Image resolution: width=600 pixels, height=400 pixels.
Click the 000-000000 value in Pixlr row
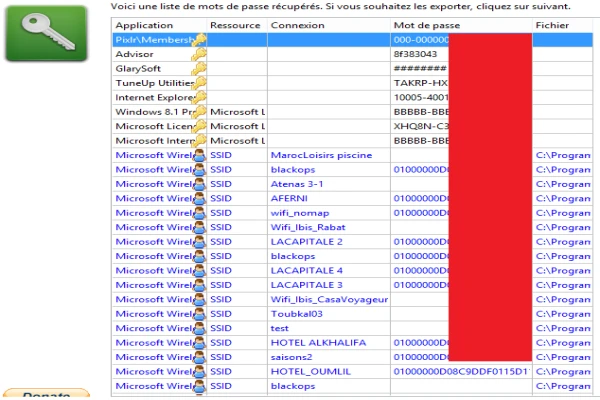click(x=421, y=40)
